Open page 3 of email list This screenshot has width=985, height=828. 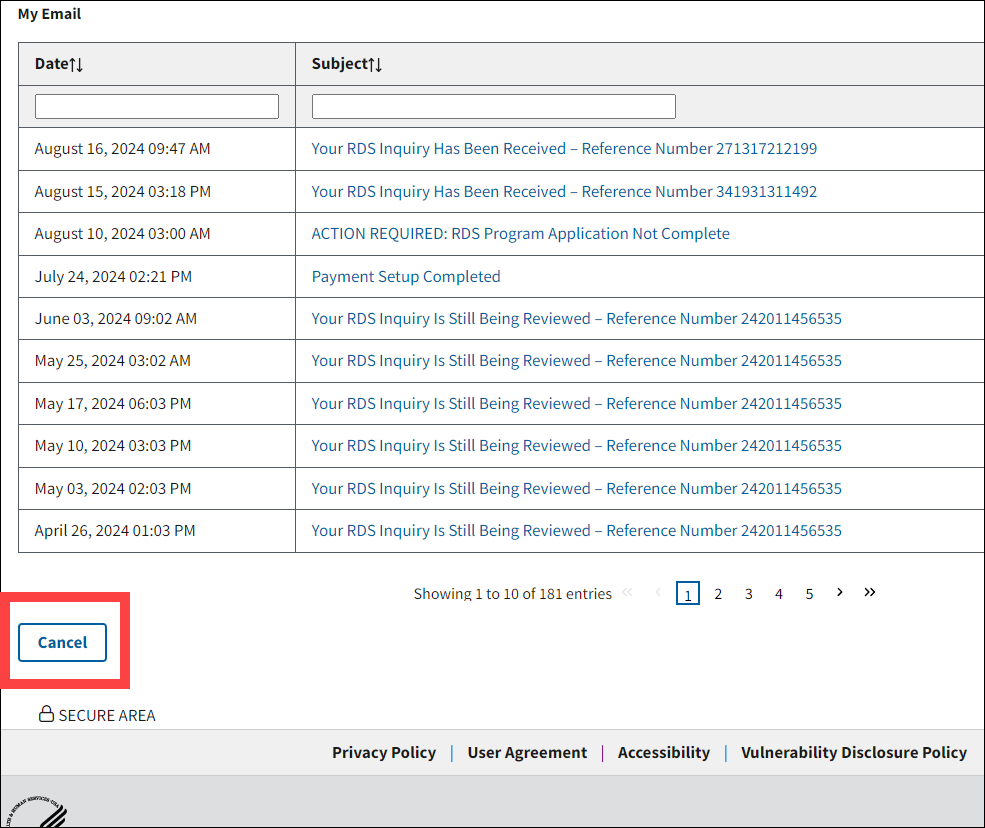pos(748,594)
